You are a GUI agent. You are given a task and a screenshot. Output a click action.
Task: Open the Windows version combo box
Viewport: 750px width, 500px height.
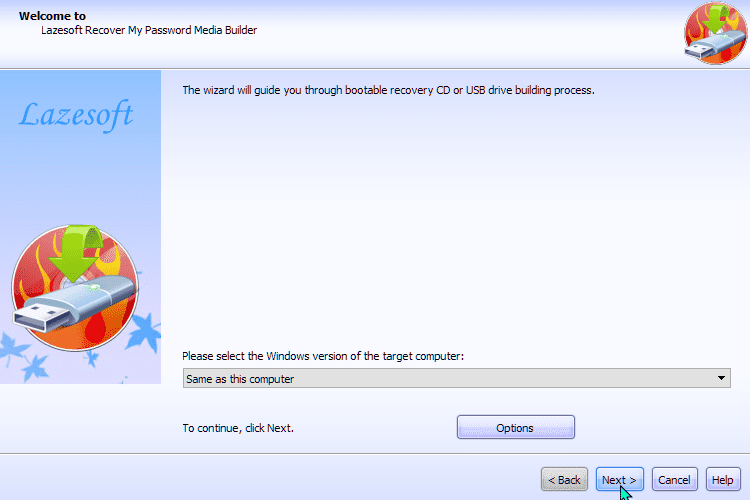(456, 378)
